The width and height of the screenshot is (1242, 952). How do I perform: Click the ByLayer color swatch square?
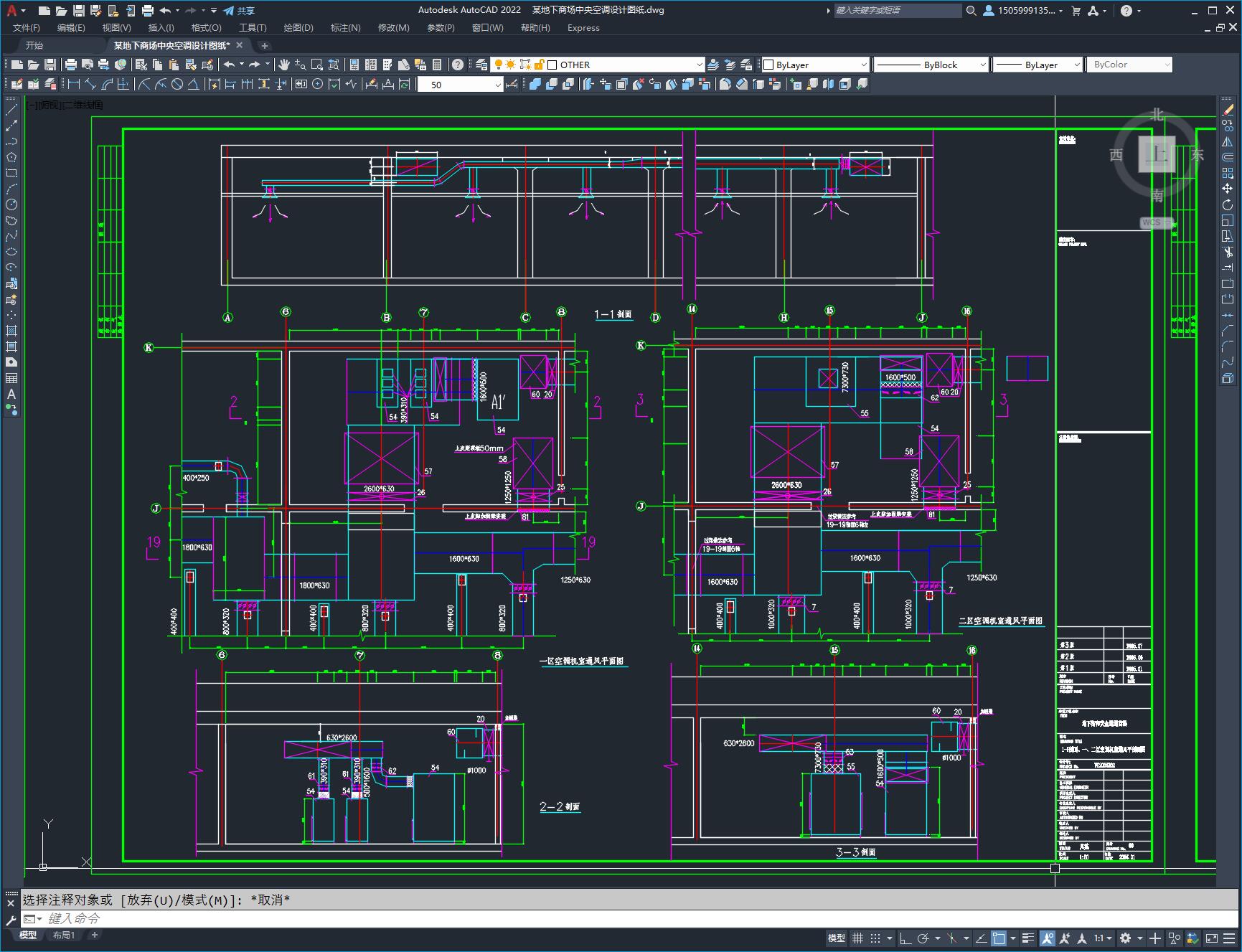[x=768, y=65]
